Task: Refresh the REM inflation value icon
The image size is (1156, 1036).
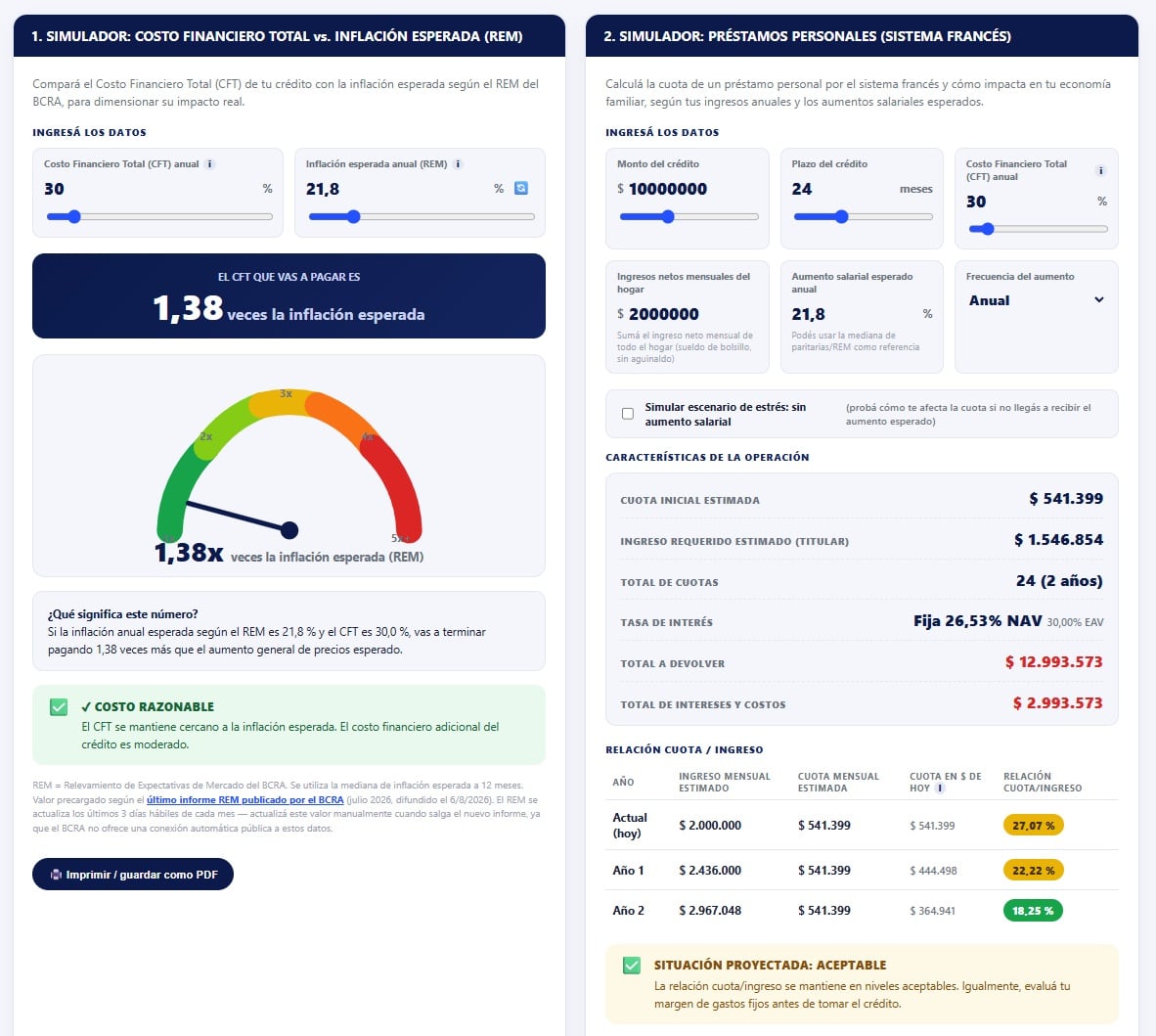Action: [x=520, y=188]
